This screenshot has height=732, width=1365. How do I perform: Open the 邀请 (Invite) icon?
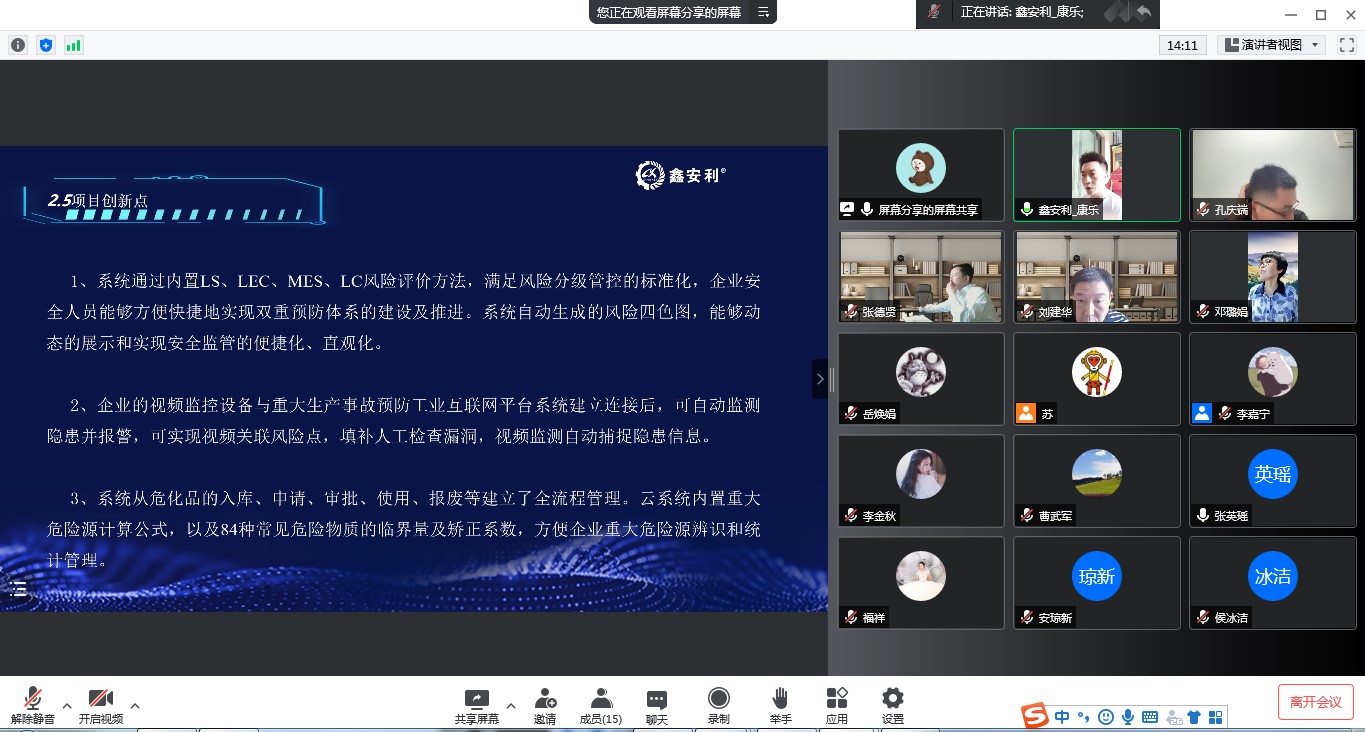pos(545,699)
